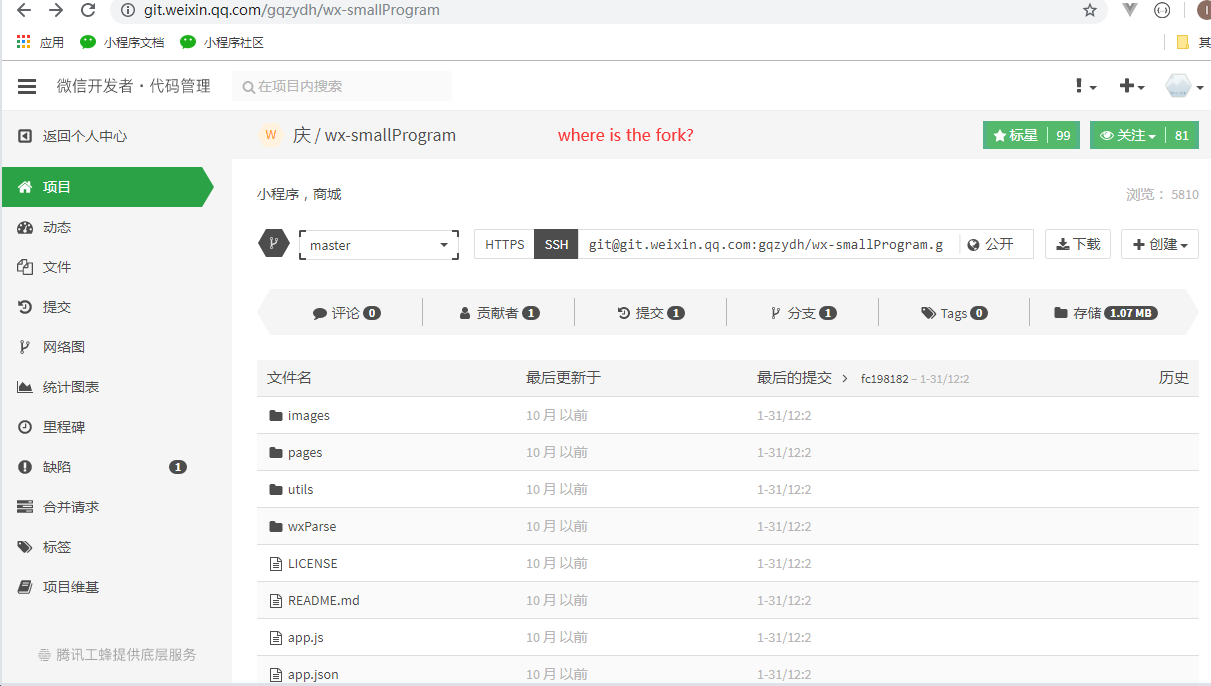Open the user avatar dropdown
Screen dimensions: 1211x686
pyautogui.click(x=1184, y=86)
